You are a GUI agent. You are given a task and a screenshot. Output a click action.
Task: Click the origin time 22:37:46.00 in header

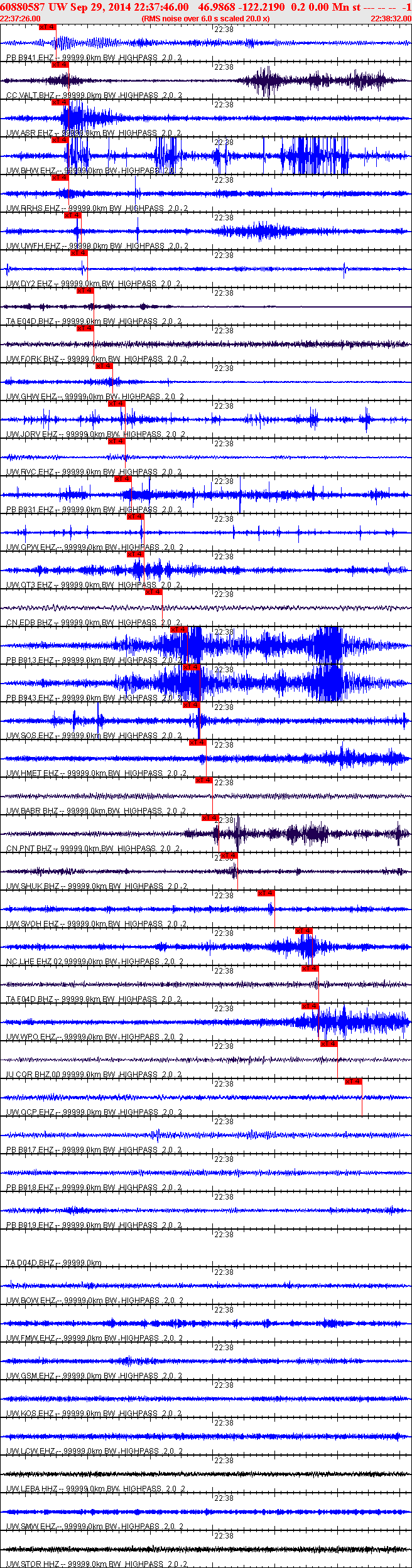(161, 7)
